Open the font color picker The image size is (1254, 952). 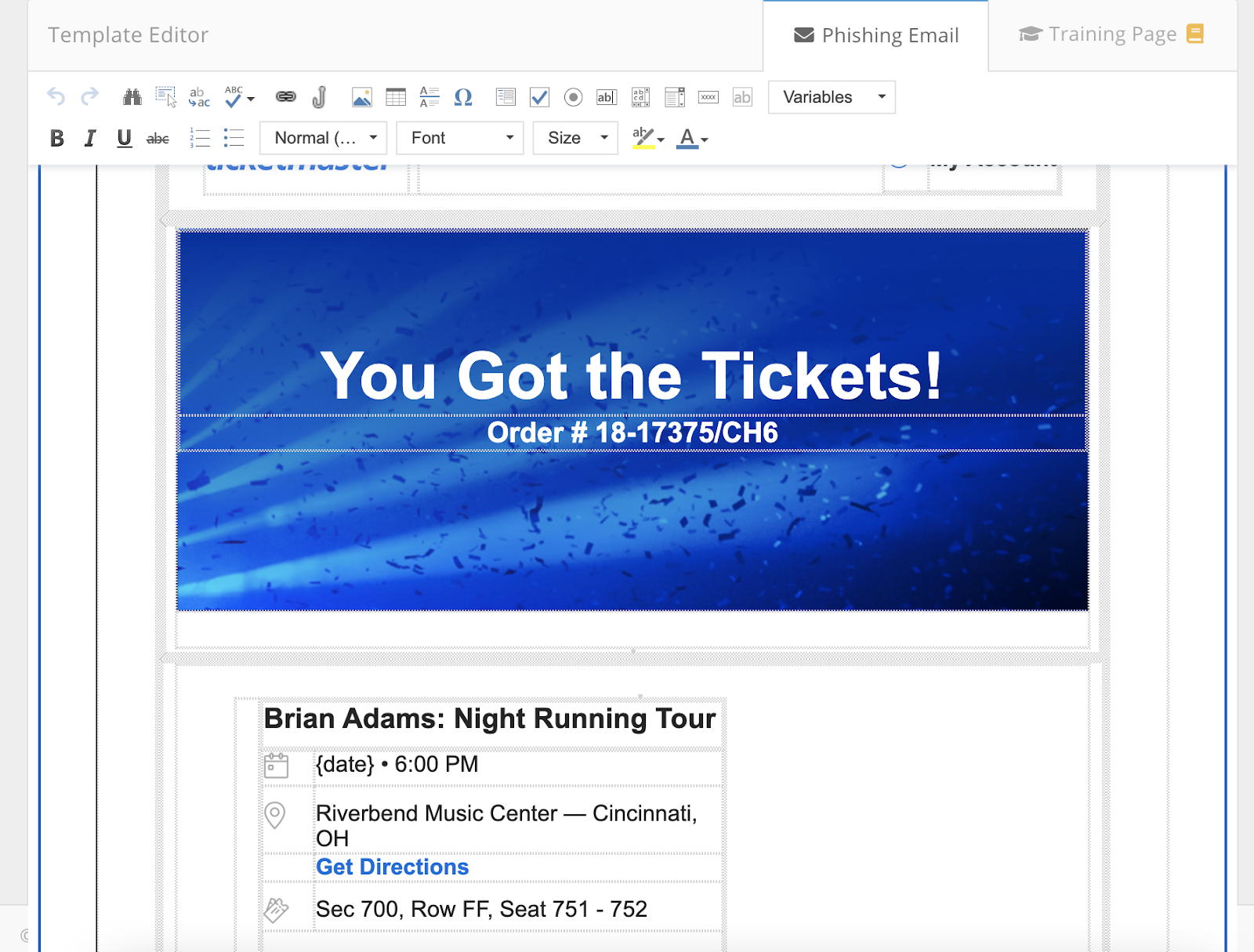[692, 139]
